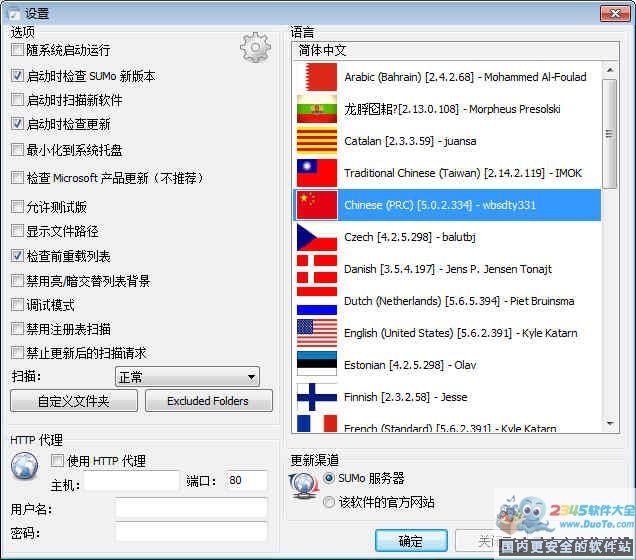Open the 扫描 mode dropdown
Image resolution: width=636 pixels, height=560 pixels.
click(x=187, y=377)
